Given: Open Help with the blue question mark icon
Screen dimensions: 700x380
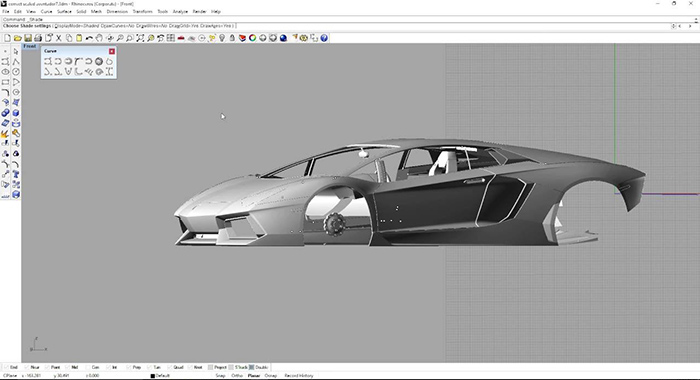Looking at the screenshot, I should pyautogui.click(x=324, y=38).
